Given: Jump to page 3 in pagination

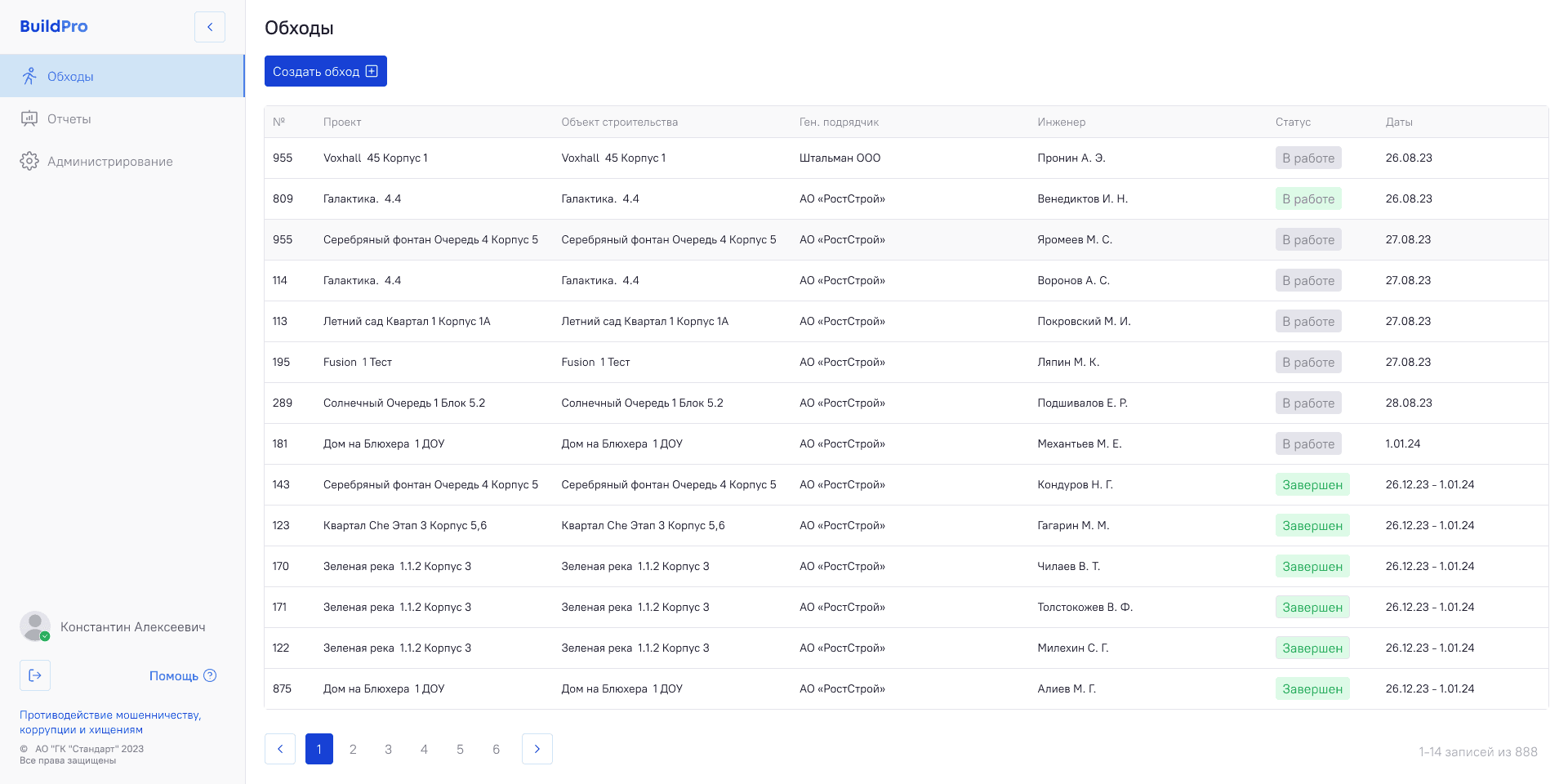Looking at the screenshot, I should 388,749.
